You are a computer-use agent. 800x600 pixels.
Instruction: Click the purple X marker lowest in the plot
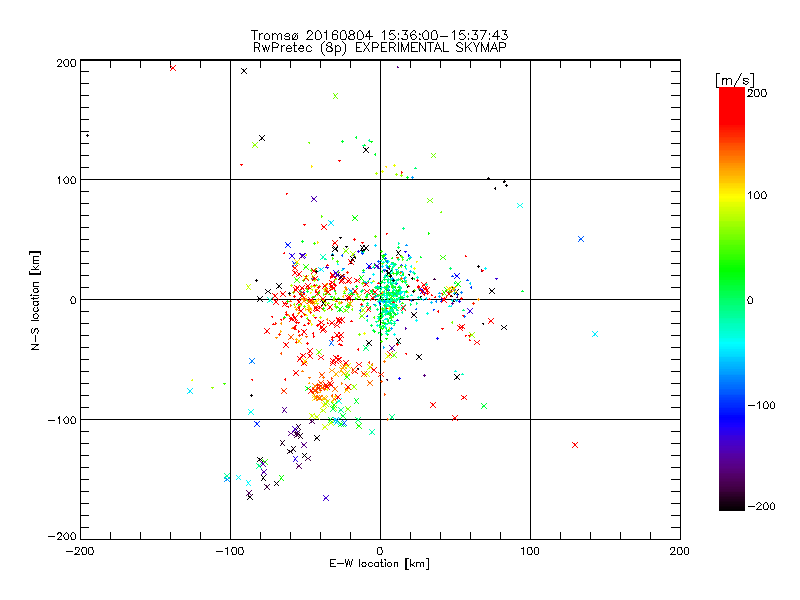pos(326,498)
